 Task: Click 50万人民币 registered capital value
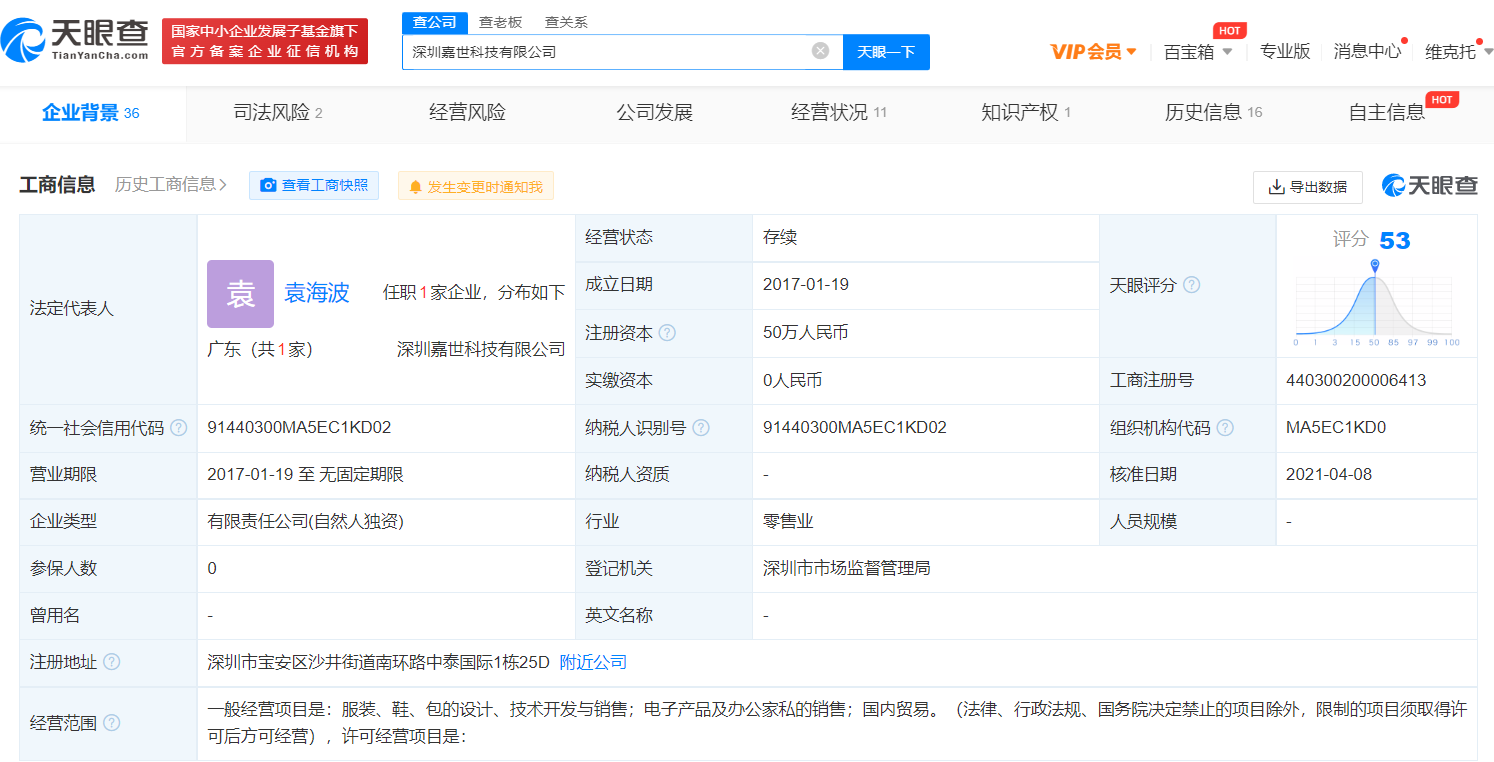806,333
